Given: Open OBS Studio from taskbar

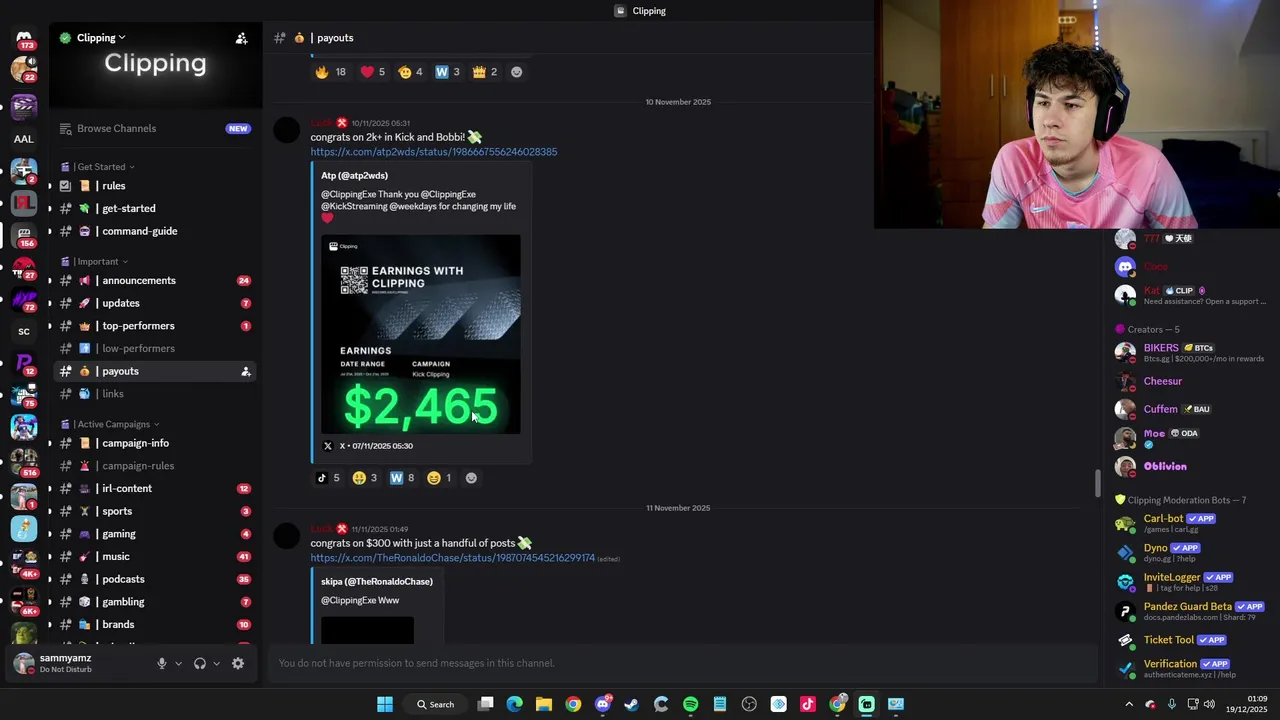Looking at the screenshot, I should pos(749,704).
